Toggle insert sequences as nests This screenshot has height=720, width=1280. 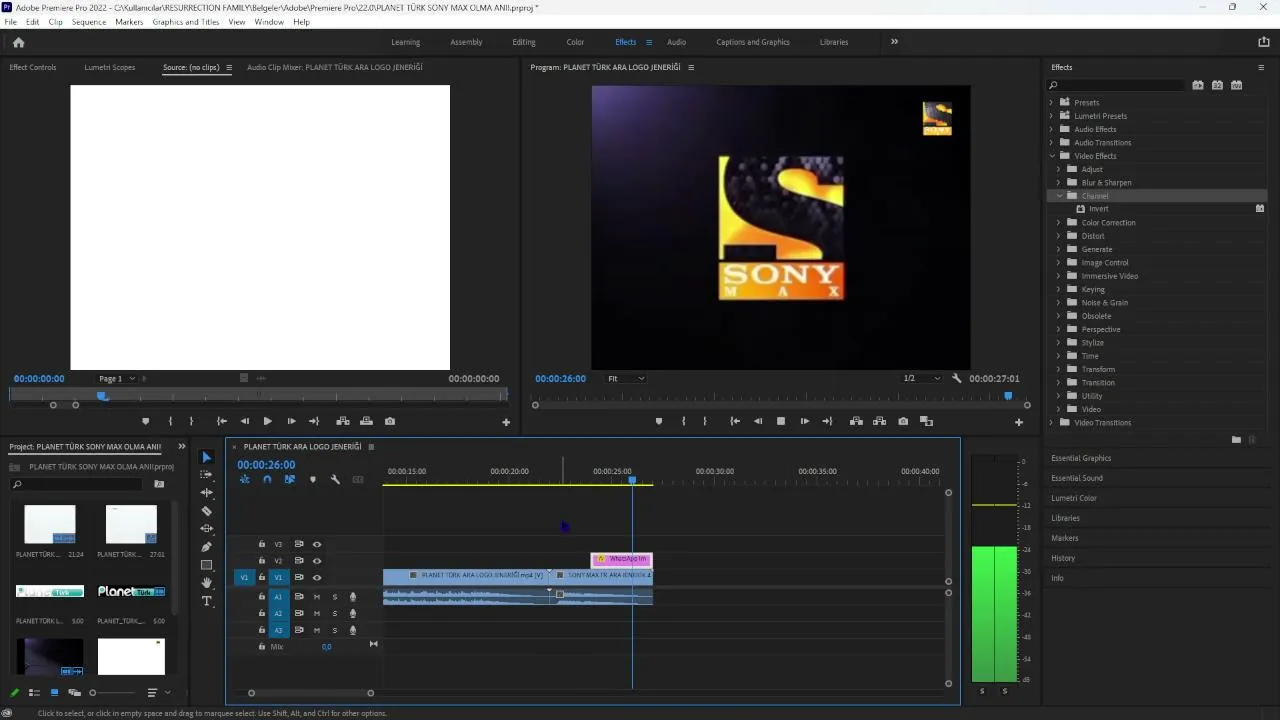click(244, 480)
